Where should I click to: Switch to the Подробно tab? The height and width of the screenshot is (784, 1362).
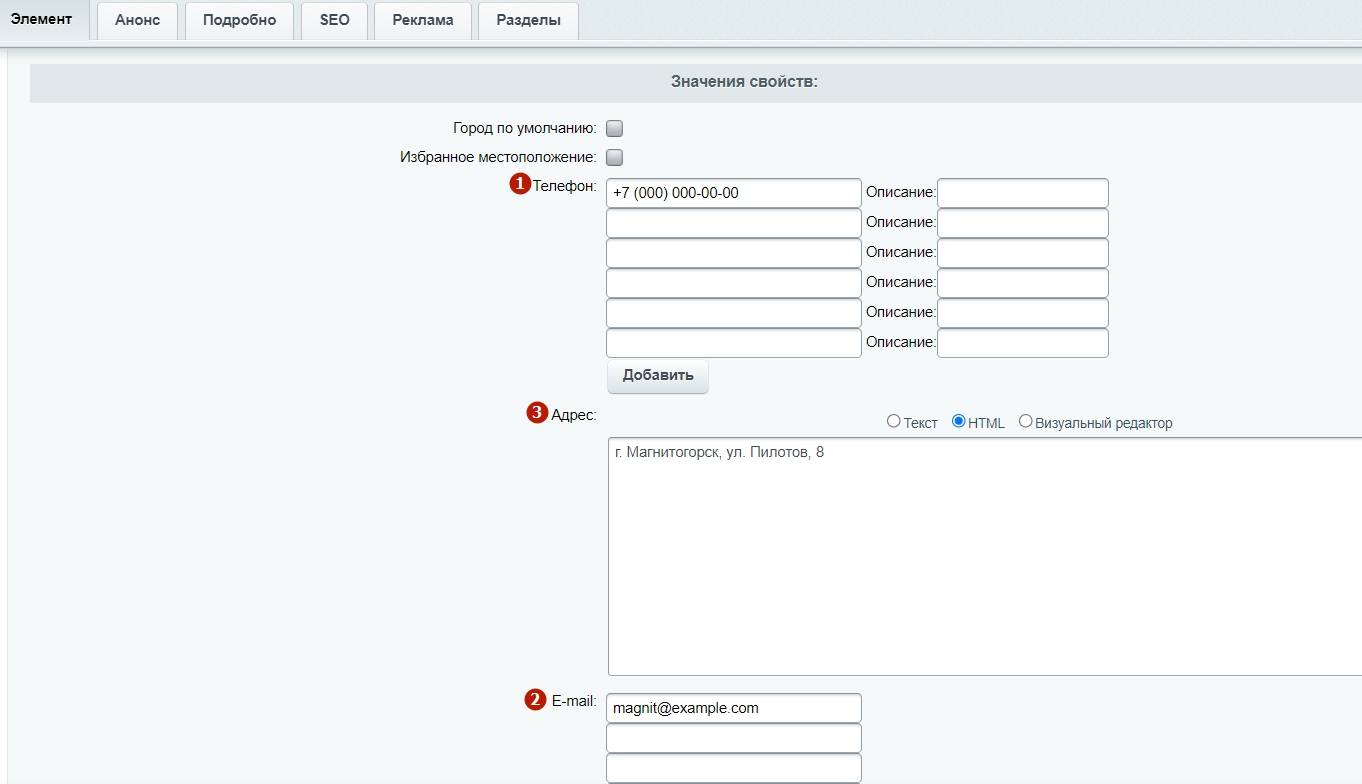(239, 20)
